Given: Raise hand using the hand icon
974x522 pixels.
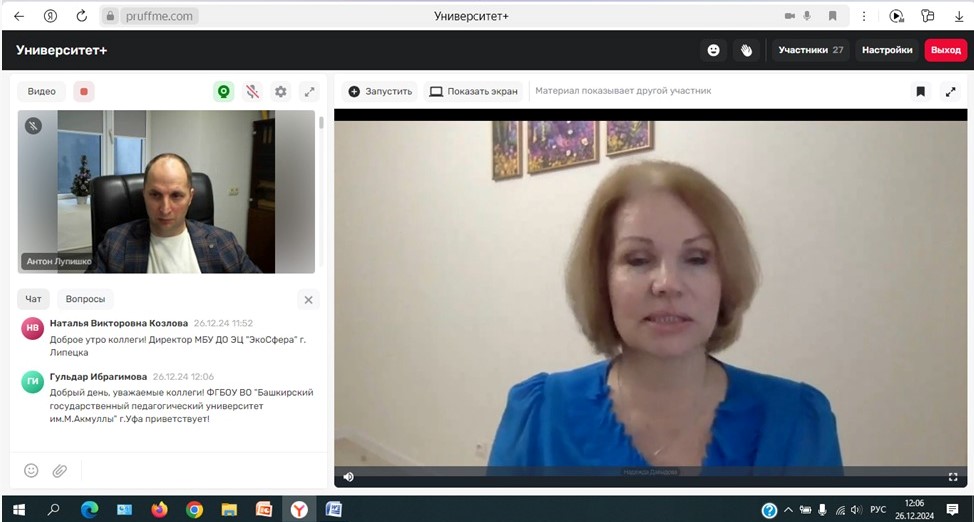Looking at the screenshot, I should (x=745, y=50).
